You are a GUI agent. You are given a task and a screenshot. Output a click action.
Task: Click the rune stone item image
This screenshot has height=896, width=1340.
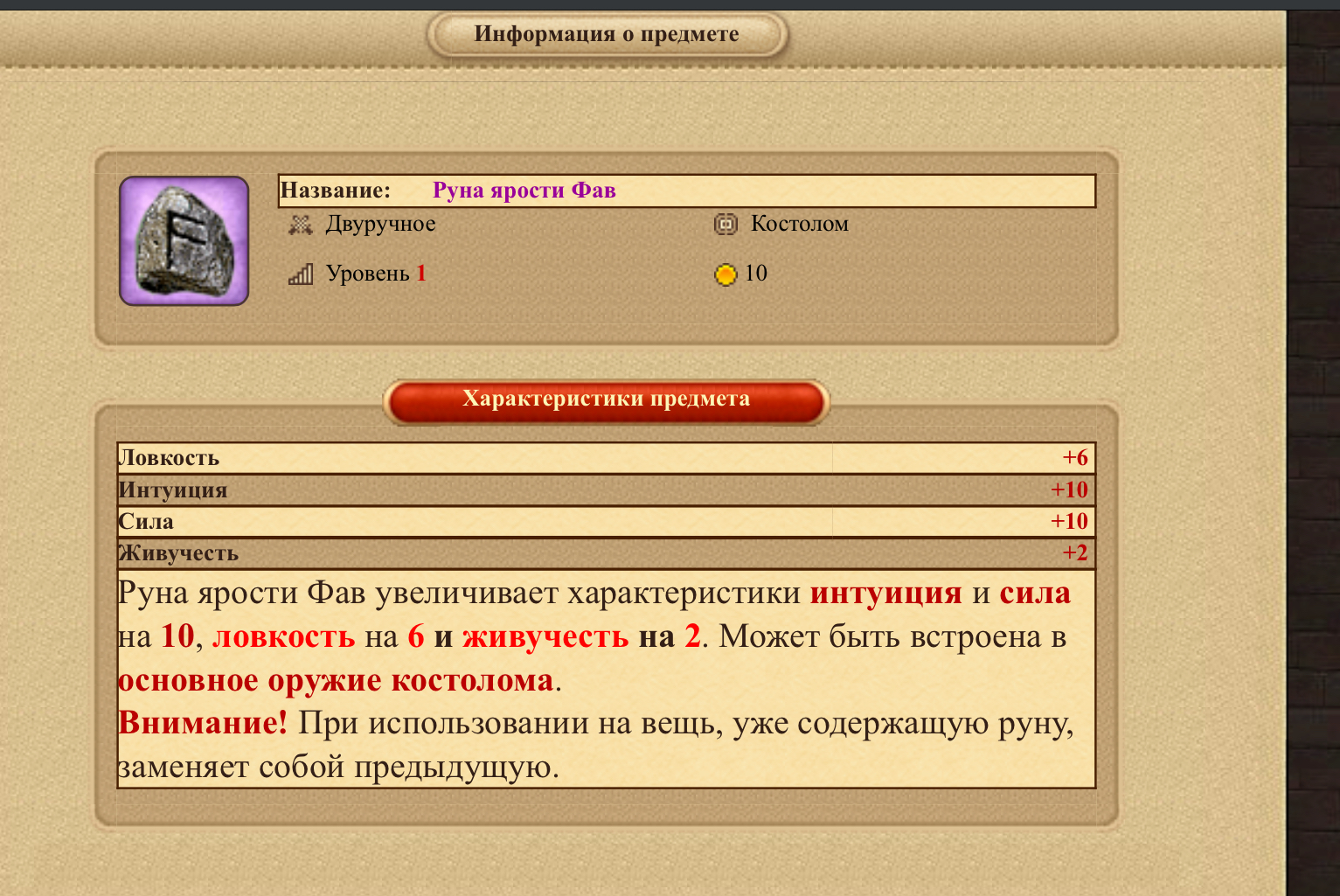pyautogui.click(x=184, y=241)
